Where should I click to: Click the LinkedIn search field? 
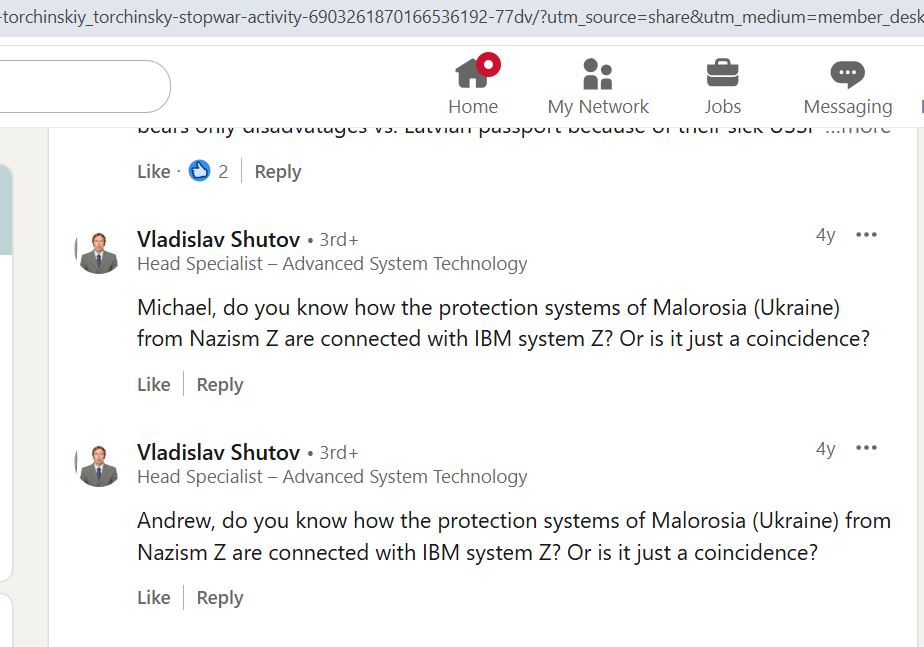(80, 87)
